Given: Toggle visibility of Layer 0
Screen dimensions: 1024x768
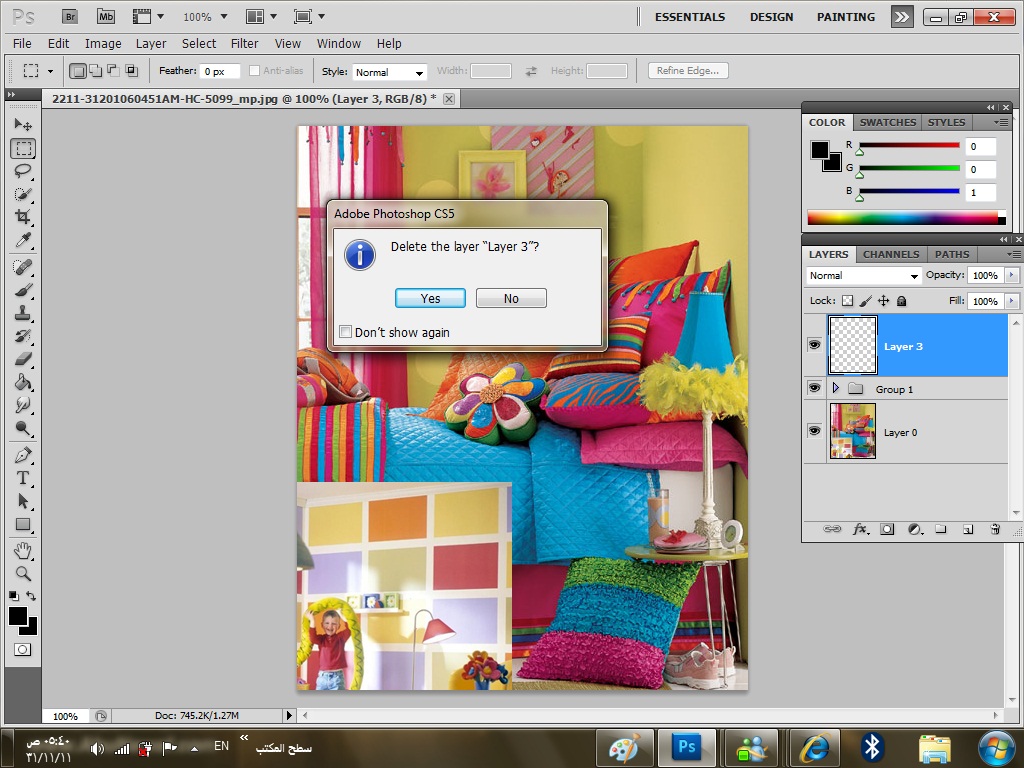Looking at the screenshot, I should [814, 431].
